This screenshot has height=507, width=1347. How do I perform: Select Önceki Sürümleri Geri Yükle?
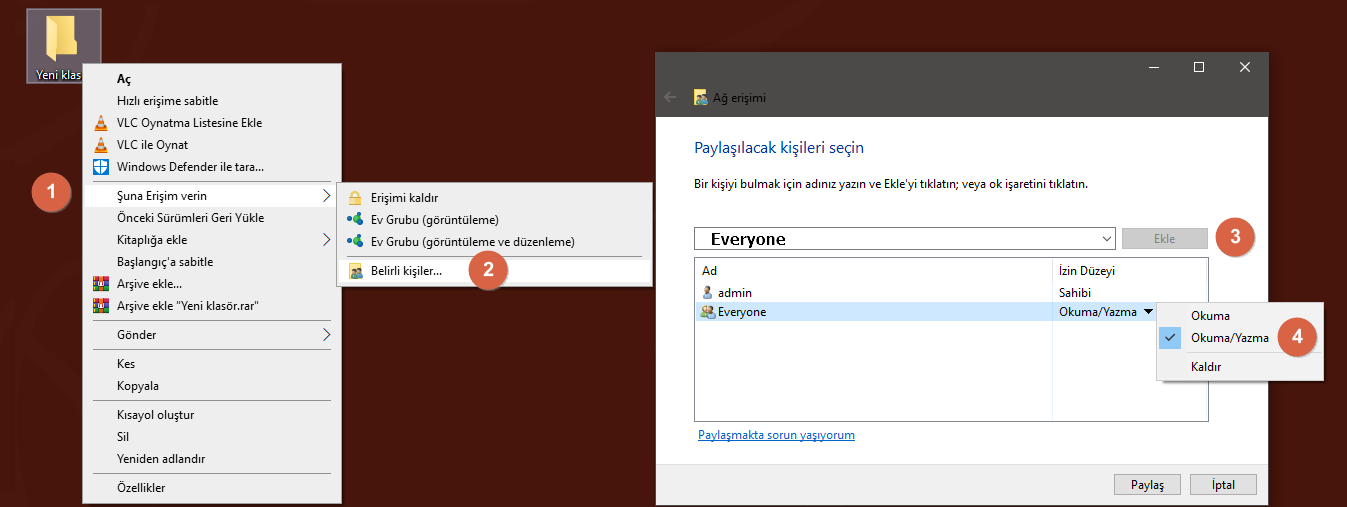[x=213, y=218]
